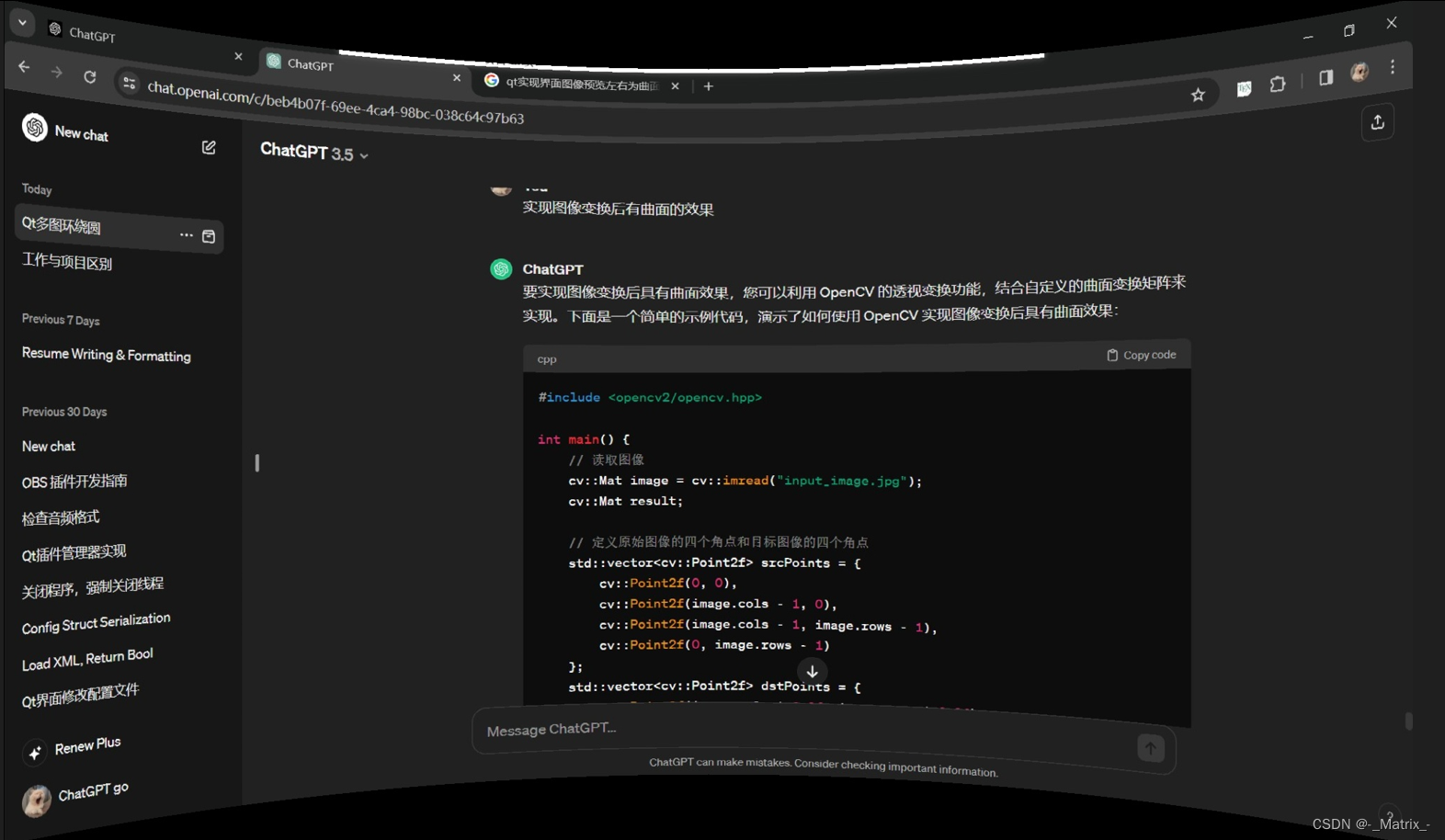Click the cpp language label
This screenshot has width=1445, height=840.
547,359
